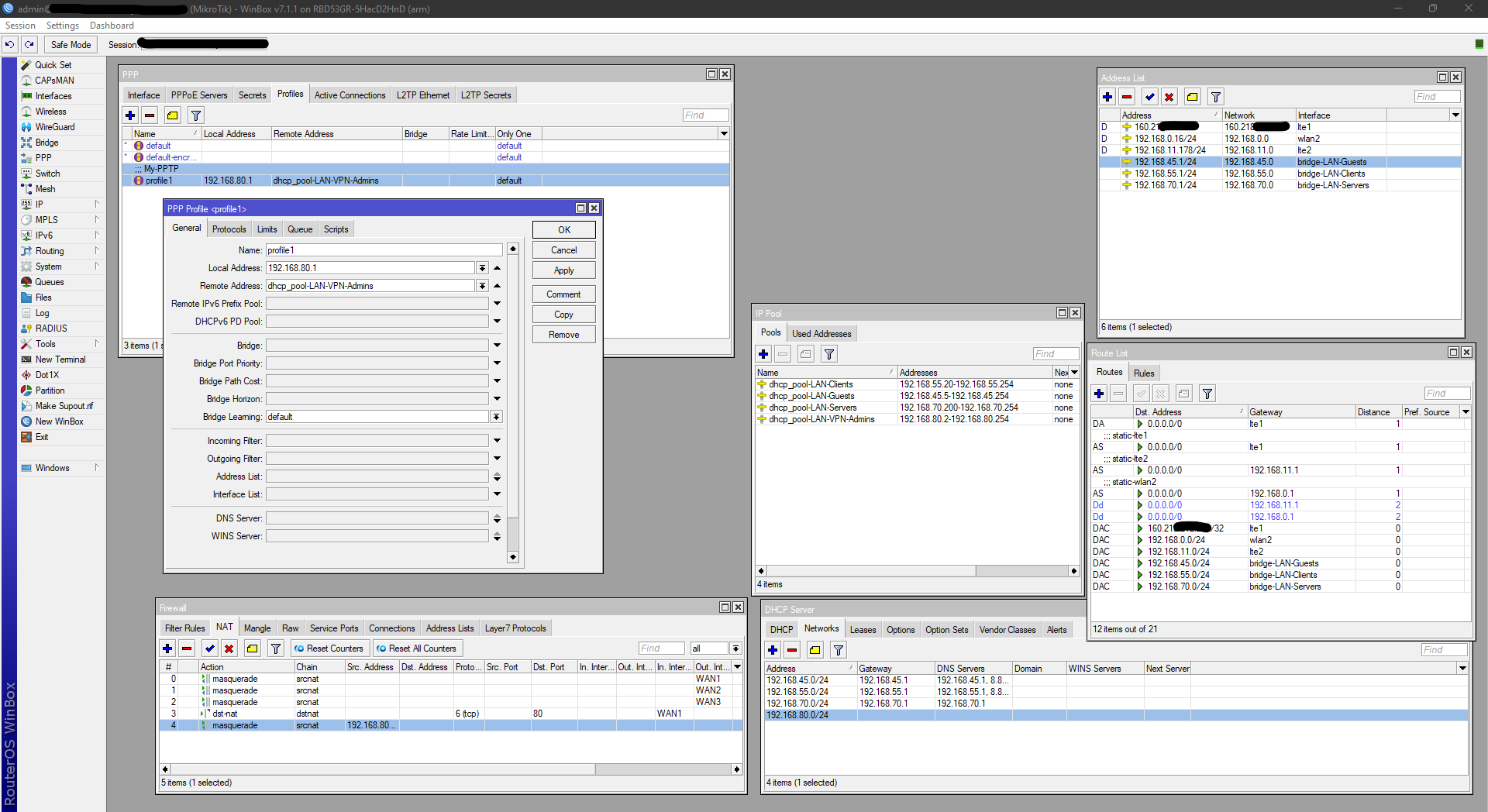The width and height of the screenshot is (1488, 812).
Task: Open Local Address dropdown in profile dialog
Action: 482,268
